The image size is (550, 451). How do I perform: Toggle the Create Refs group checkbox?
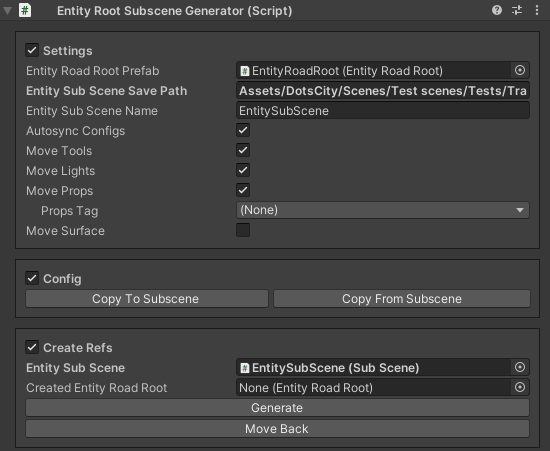pos(32,348)
